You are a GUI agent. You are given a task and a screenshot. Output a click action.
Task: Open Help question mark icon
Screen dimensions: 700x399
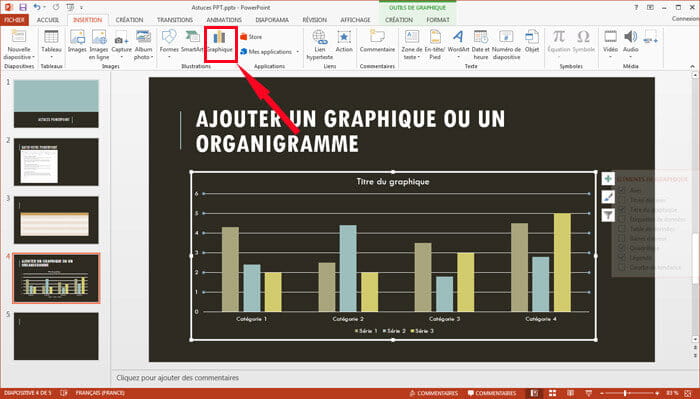pos(636,7)
